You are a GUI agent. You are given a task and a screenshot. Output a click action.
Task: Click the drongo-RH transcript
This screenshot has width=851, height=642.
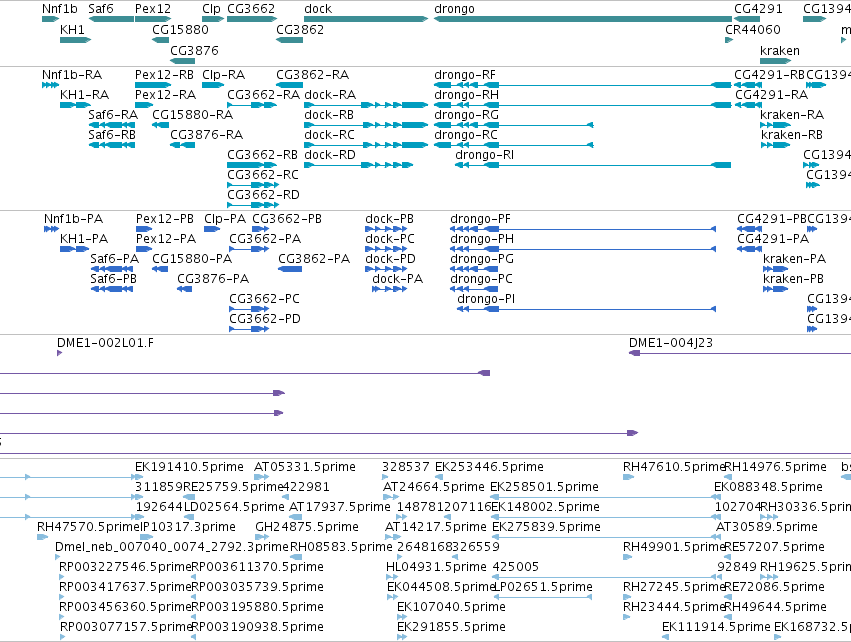tap(583, 105)
